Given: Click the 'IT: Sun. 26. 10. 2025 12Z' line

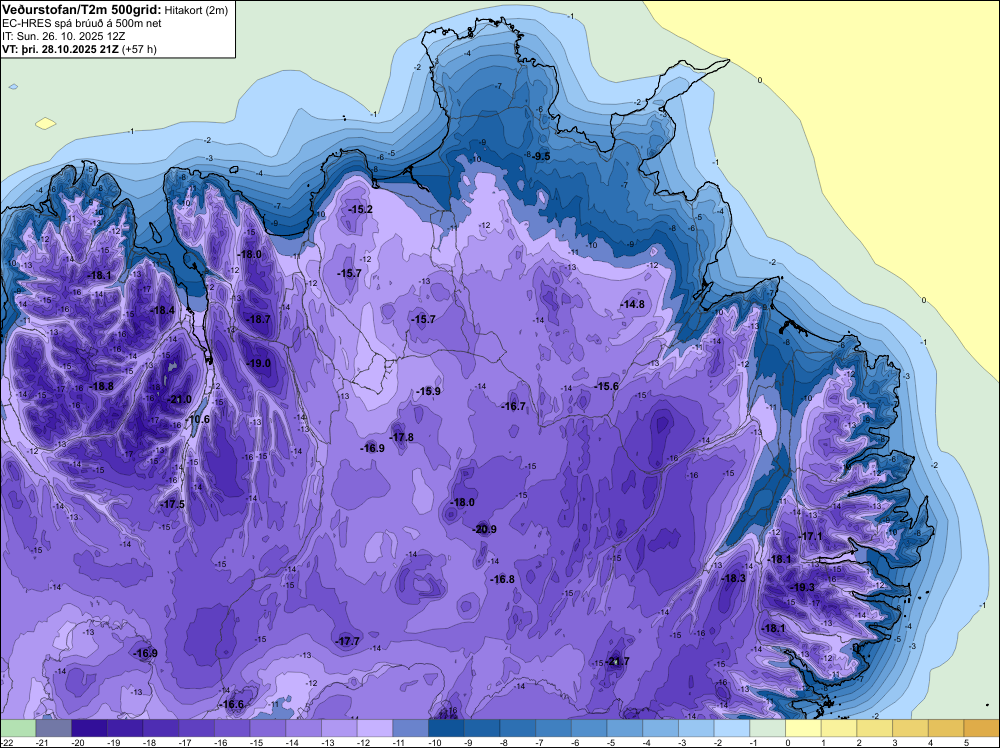Looking at the screenshot, I should [63, 36].
